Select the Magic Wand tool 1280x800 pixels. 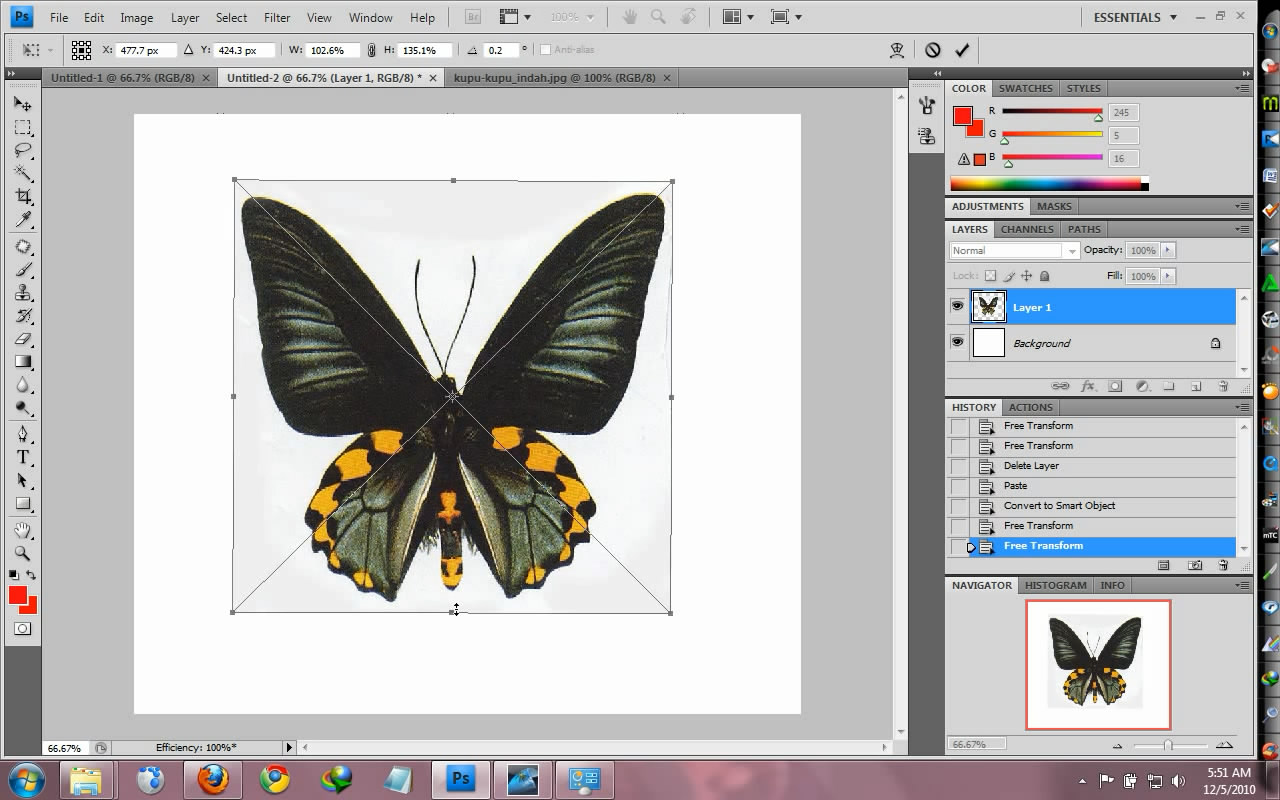tap(22, 174)
